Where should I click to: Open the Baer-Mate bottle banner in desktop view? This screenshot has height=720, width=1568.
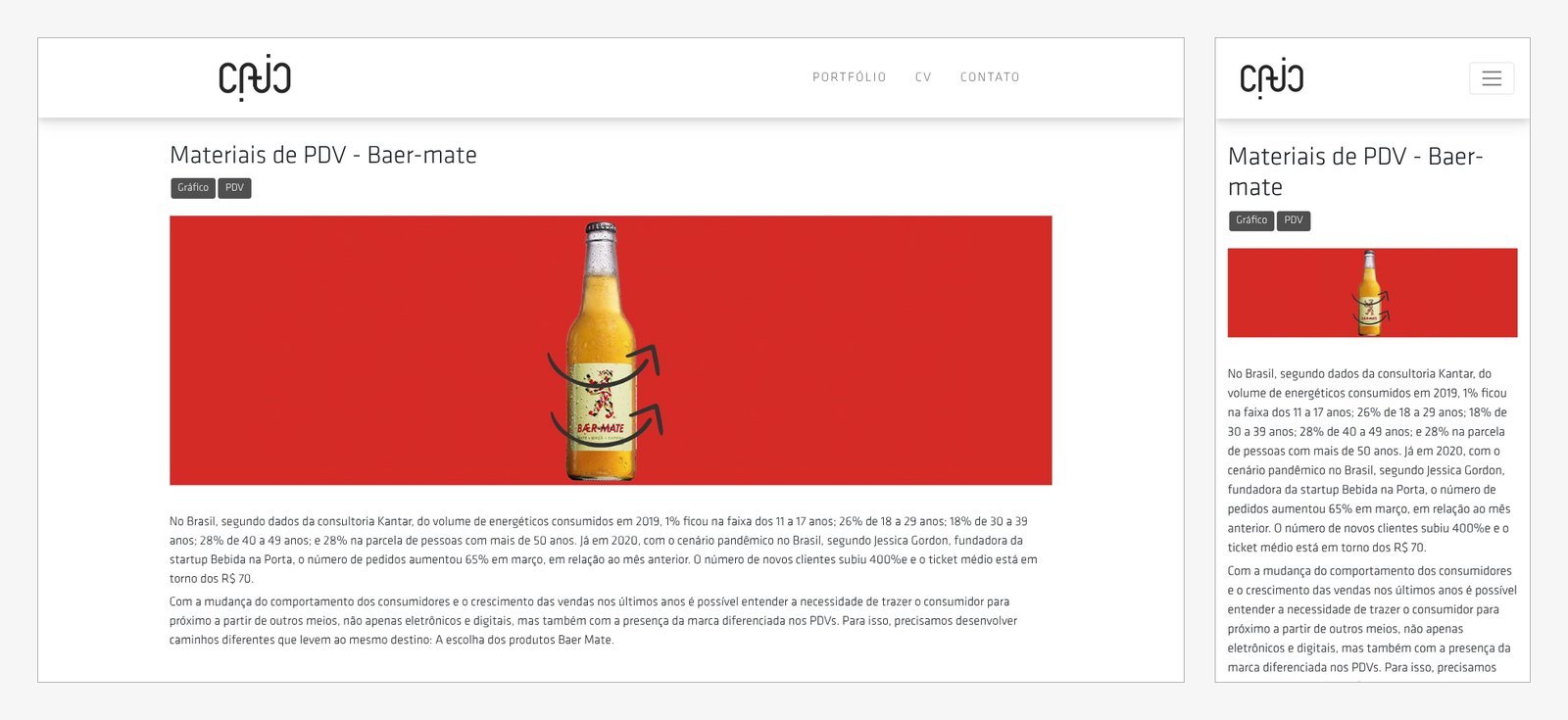611,350
